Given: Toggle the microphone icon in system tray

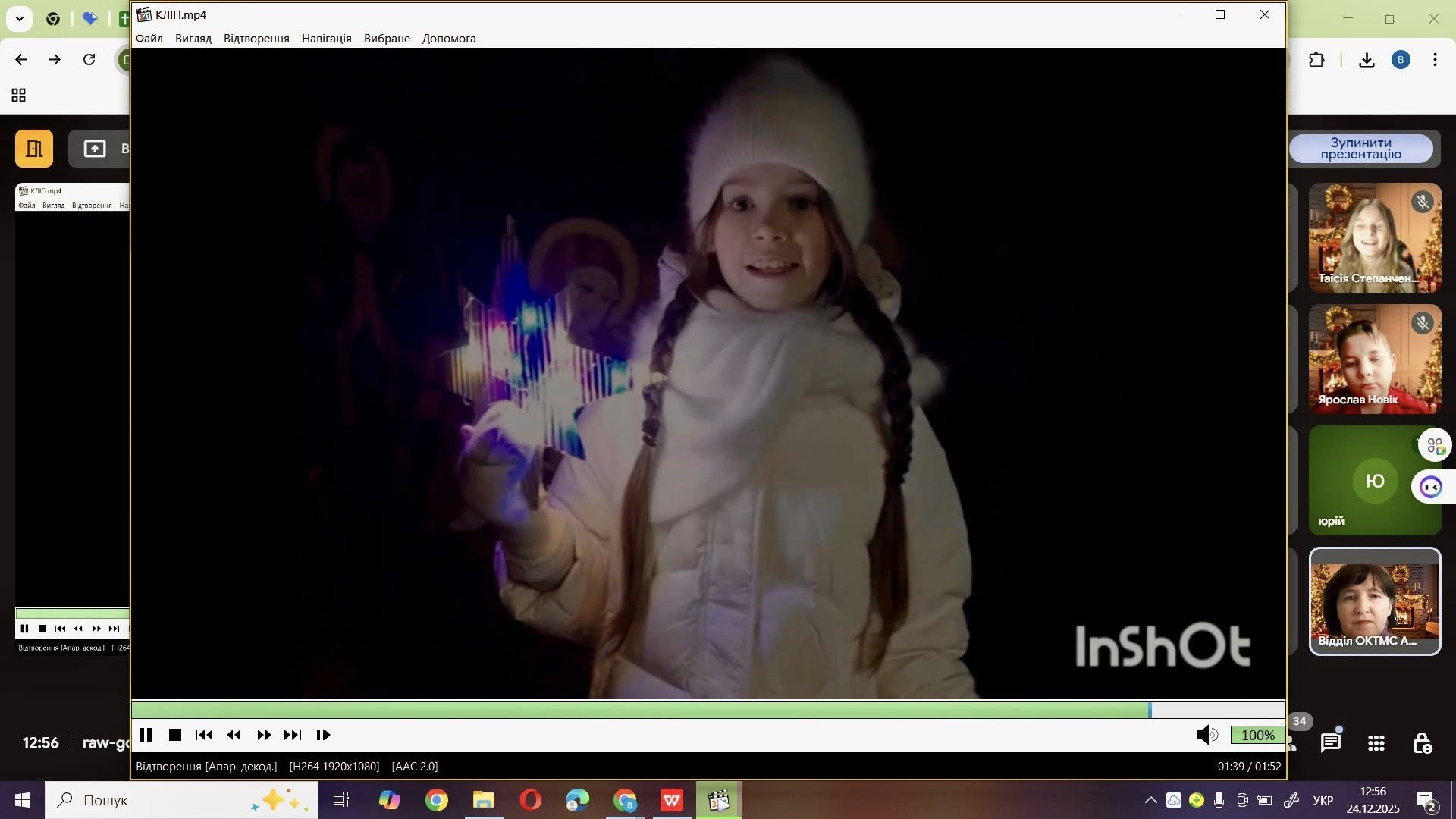Looking at the screenshot, I should (x=1219, y=800).
